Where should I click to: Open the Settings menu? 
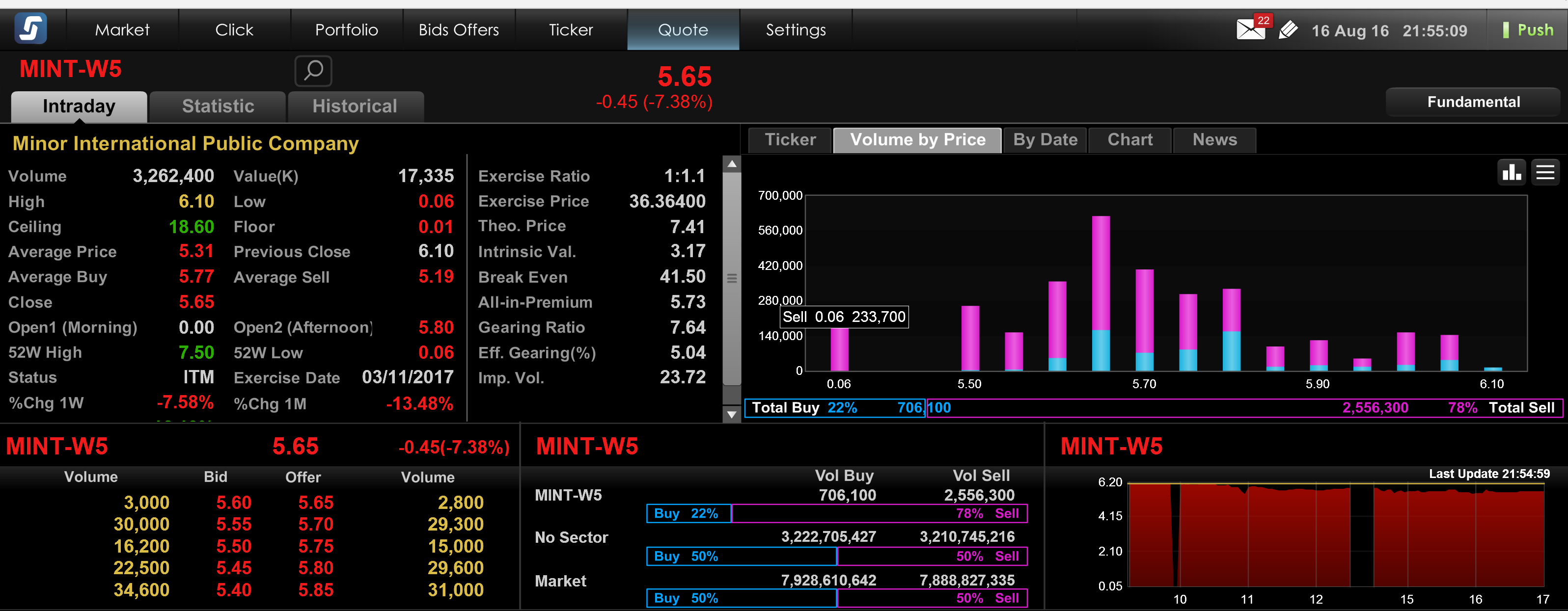796,30
